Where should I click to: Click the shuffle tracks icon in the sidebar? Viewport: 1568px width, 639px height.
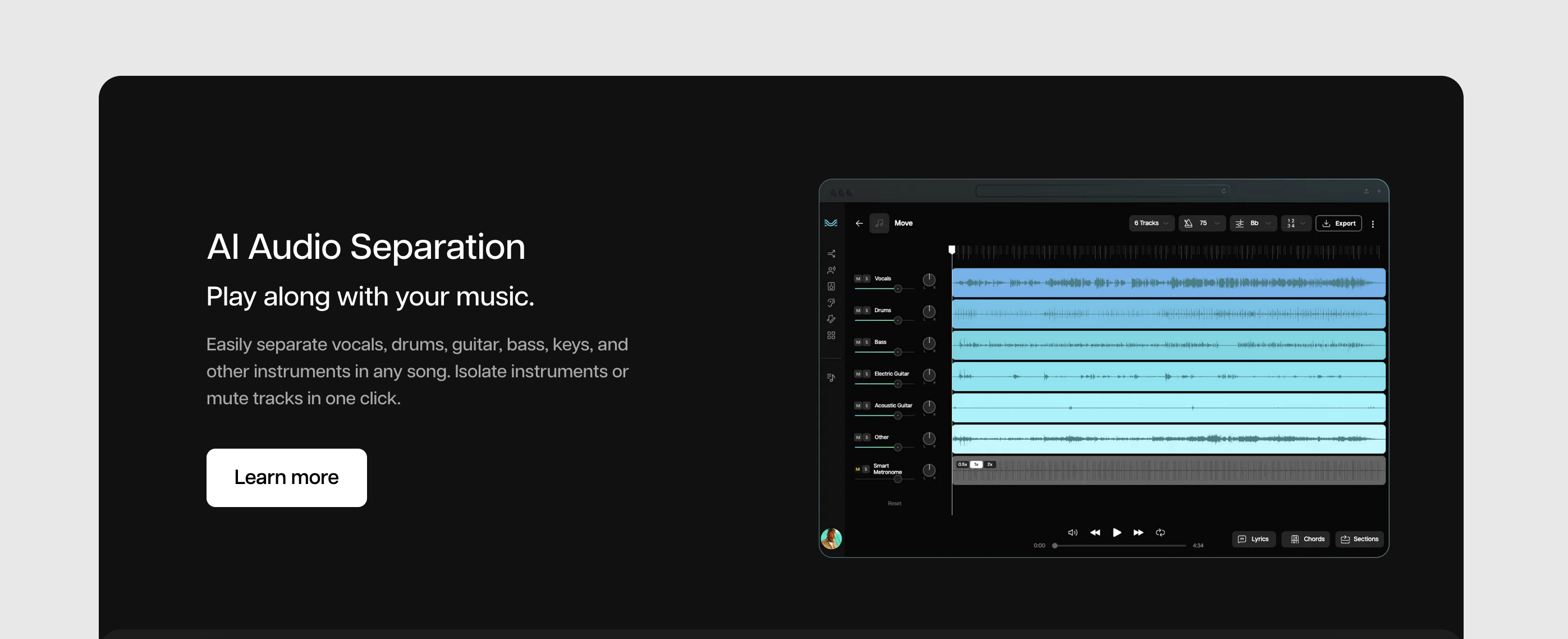click(x=831, y=253)
